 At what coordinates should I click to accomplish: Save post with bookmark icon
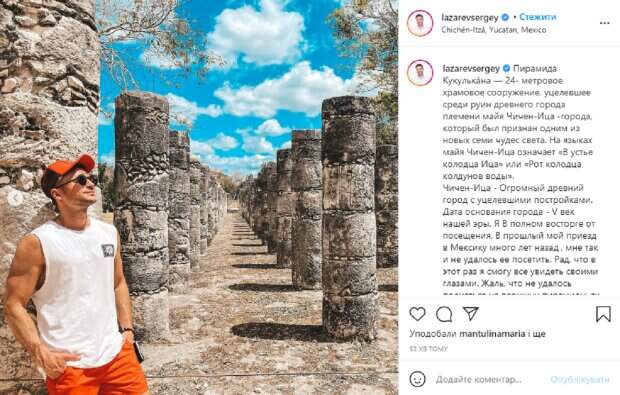(603, 314)
